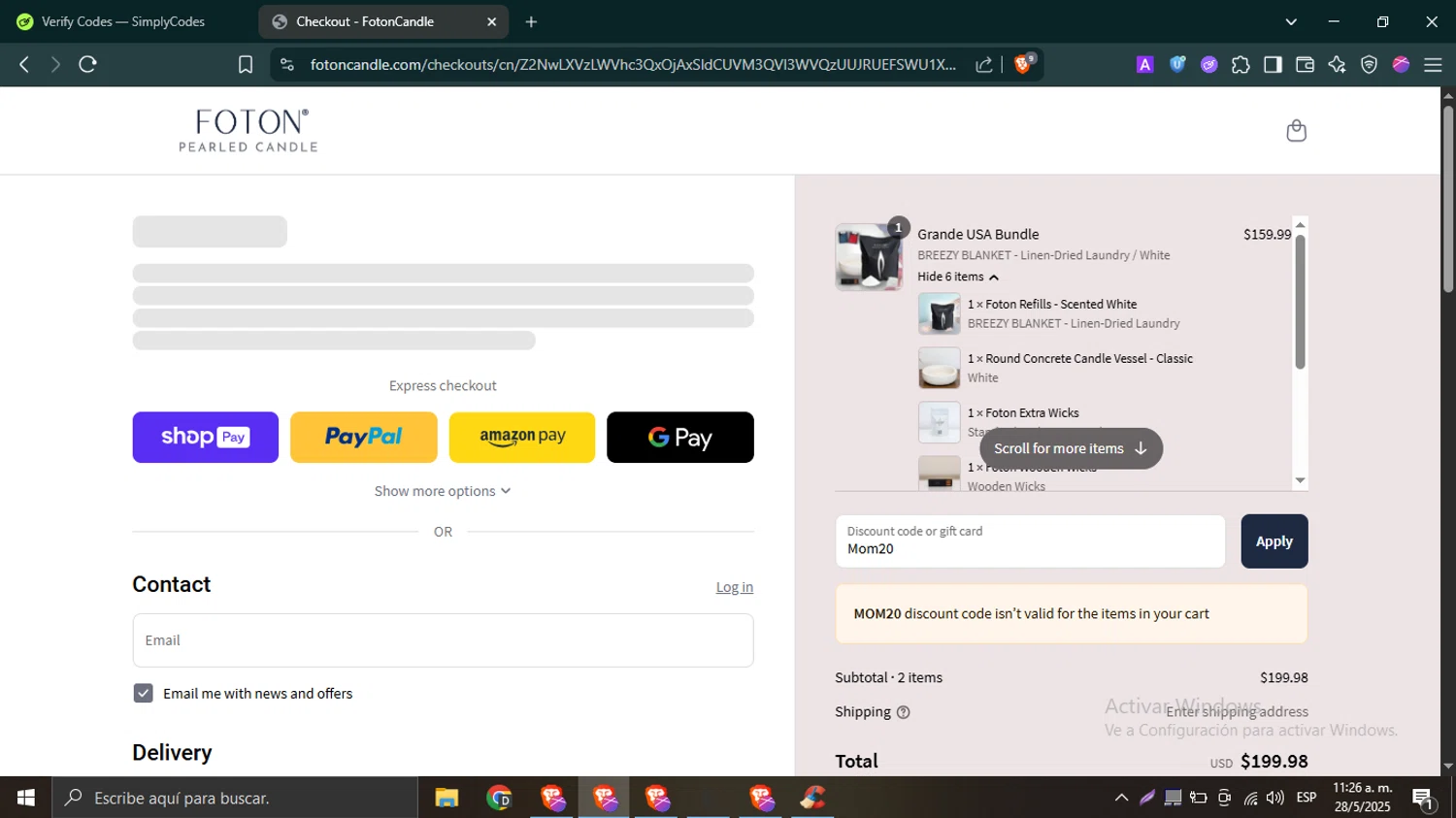Click the $159.99 bundle price
Screen dimensions: 1456x818
coord(1267,234)
